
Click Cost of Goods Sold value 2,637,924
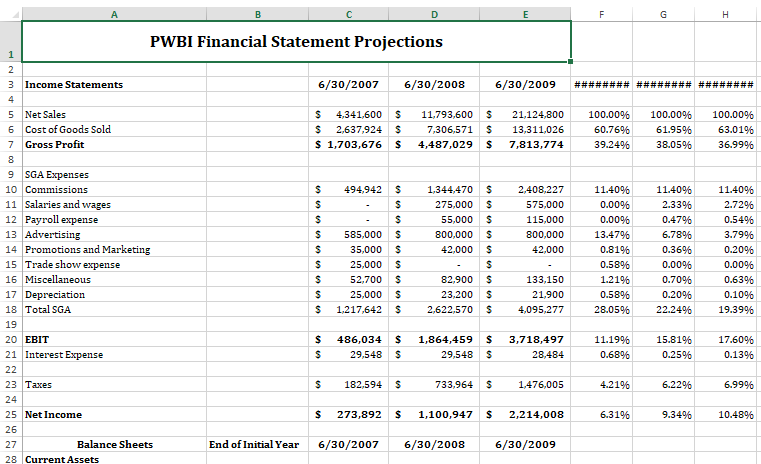359,130
